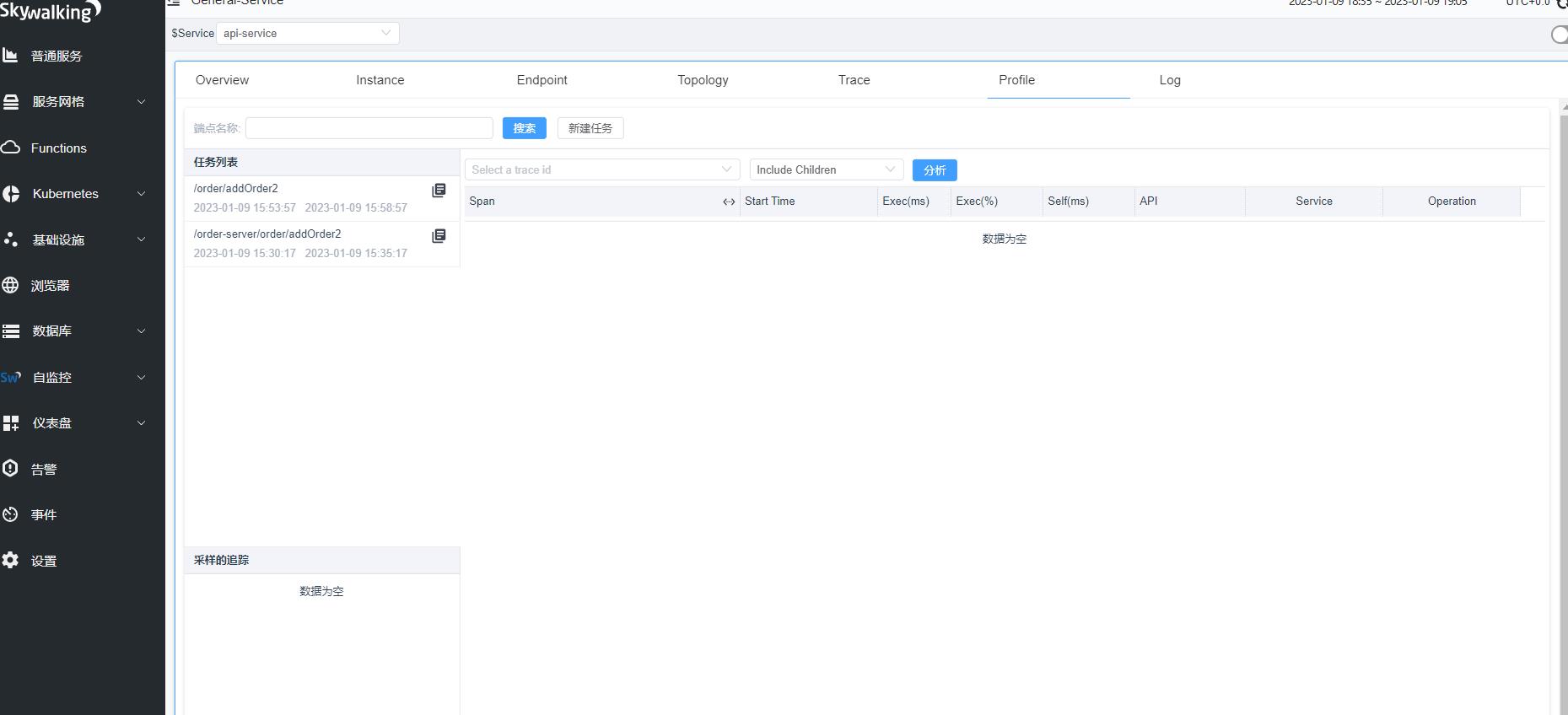Switch to the Instance tab
This screenshot has width=1568, height=715.
pyautogui.click(x=380, y=80)
